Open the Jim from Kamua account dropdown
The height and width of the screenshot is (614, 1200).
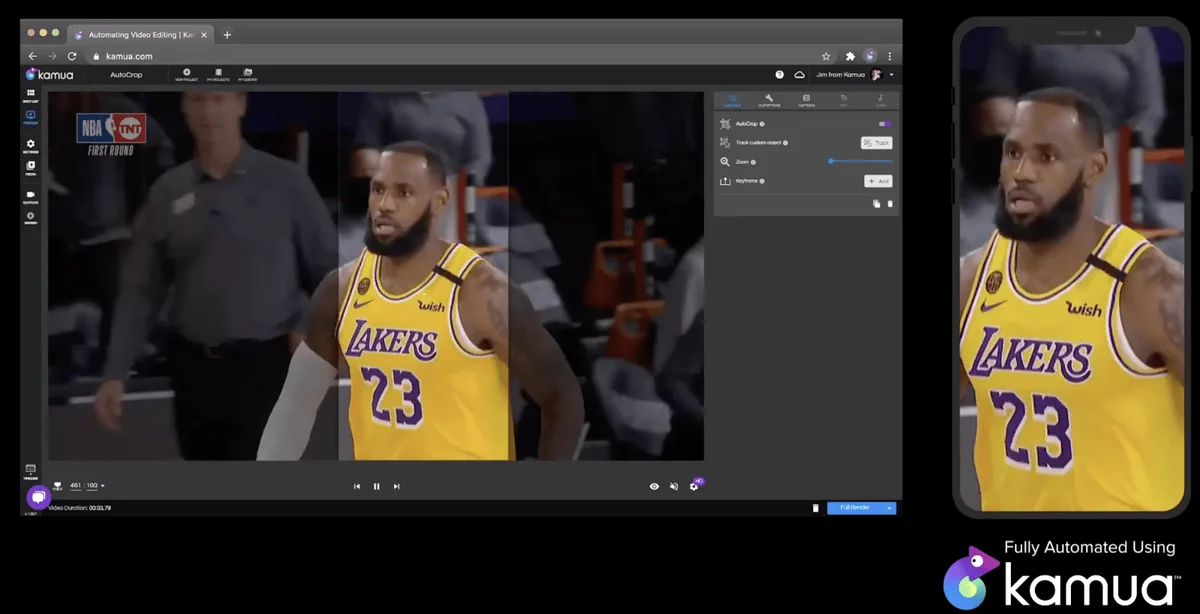[855, 74]
